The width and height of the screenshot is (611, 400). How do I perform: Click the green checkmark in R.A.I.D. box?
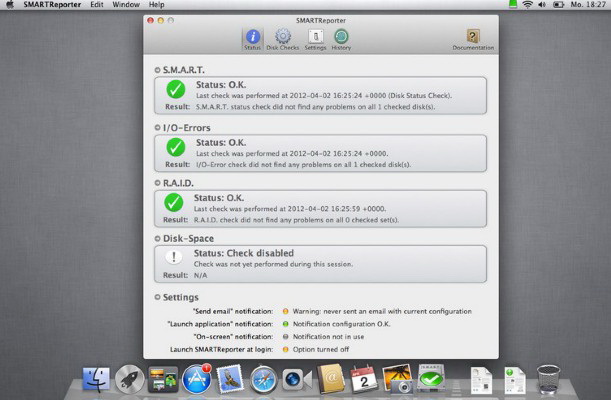(x=173, y=203)
